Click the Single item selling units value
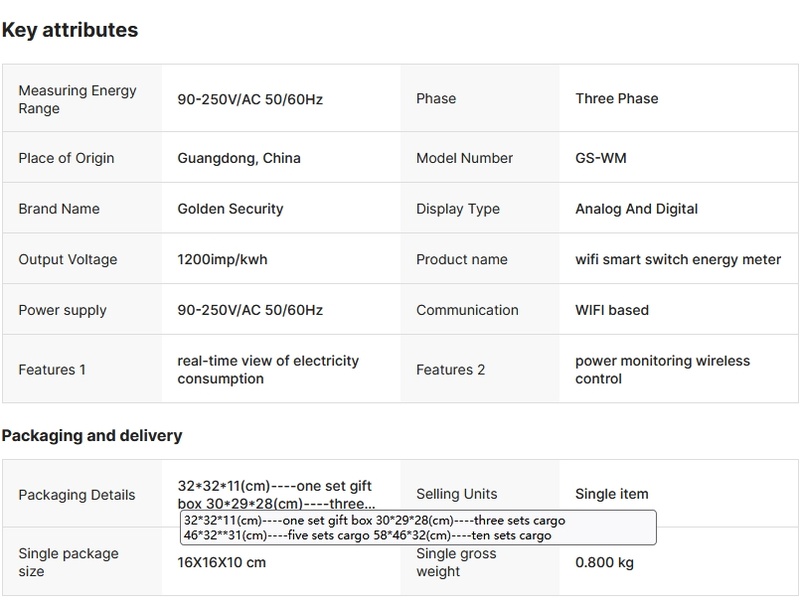Image resolution: width=800 pixels, height=604 pixels. 612,494
